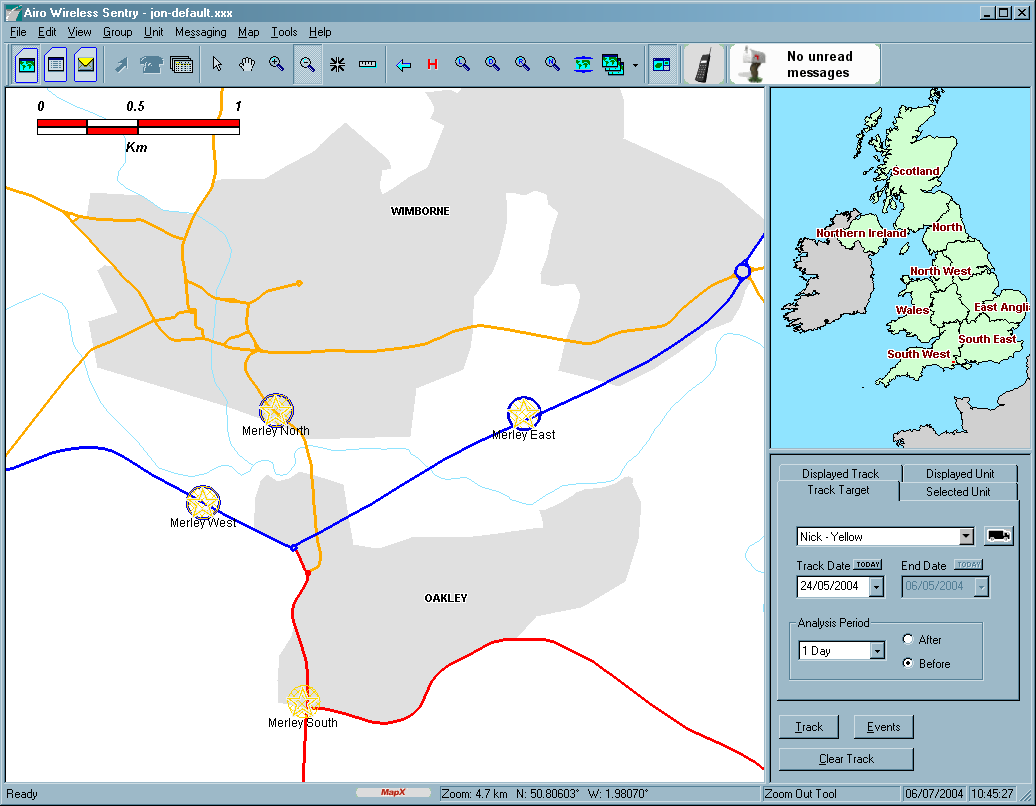Open the Unit menu
Screen dimensions: 1036x806
tap(153, 32)
